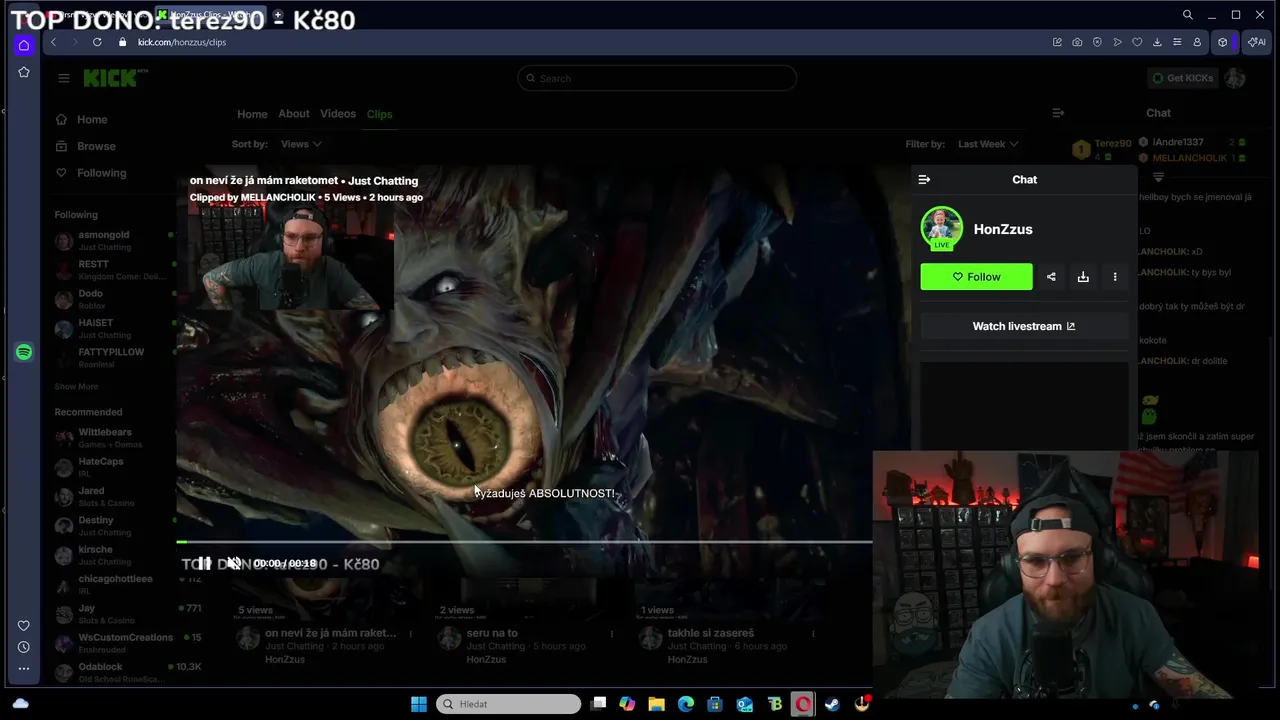Click taskbar Hledat search box
The height and width of the screenshot is (720, 1280).
coord(509,704)
